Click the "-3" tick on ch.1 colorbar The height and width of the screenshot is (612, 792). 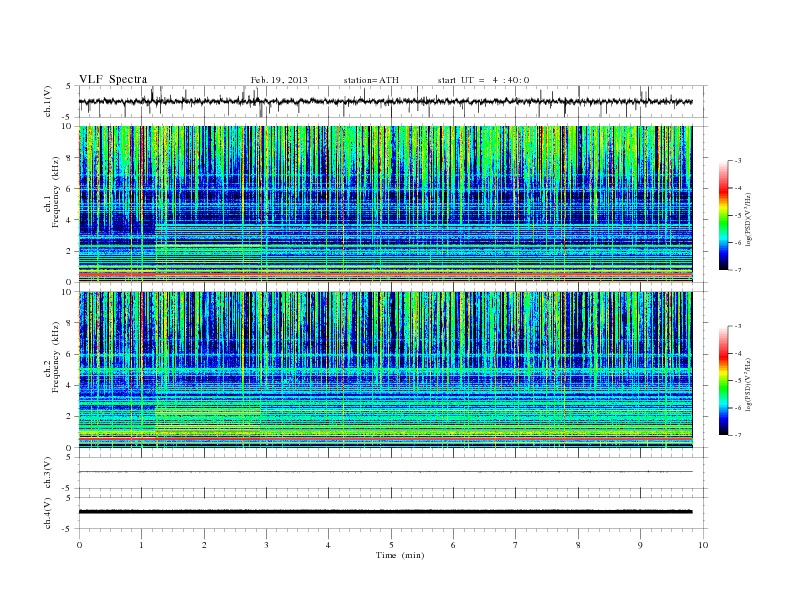[x=738, y=161]
